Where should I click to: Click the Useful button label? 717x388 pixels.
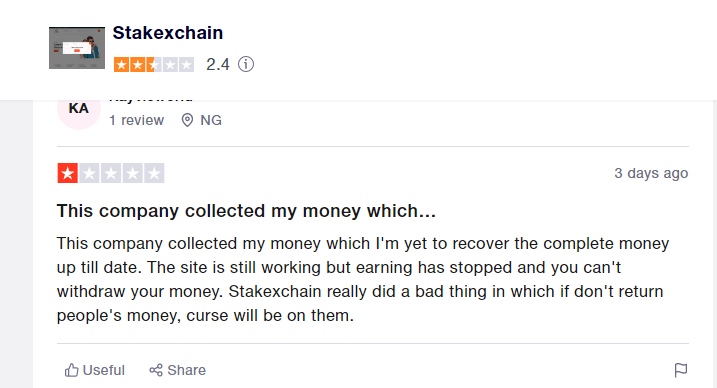click(x=104, y=370)
